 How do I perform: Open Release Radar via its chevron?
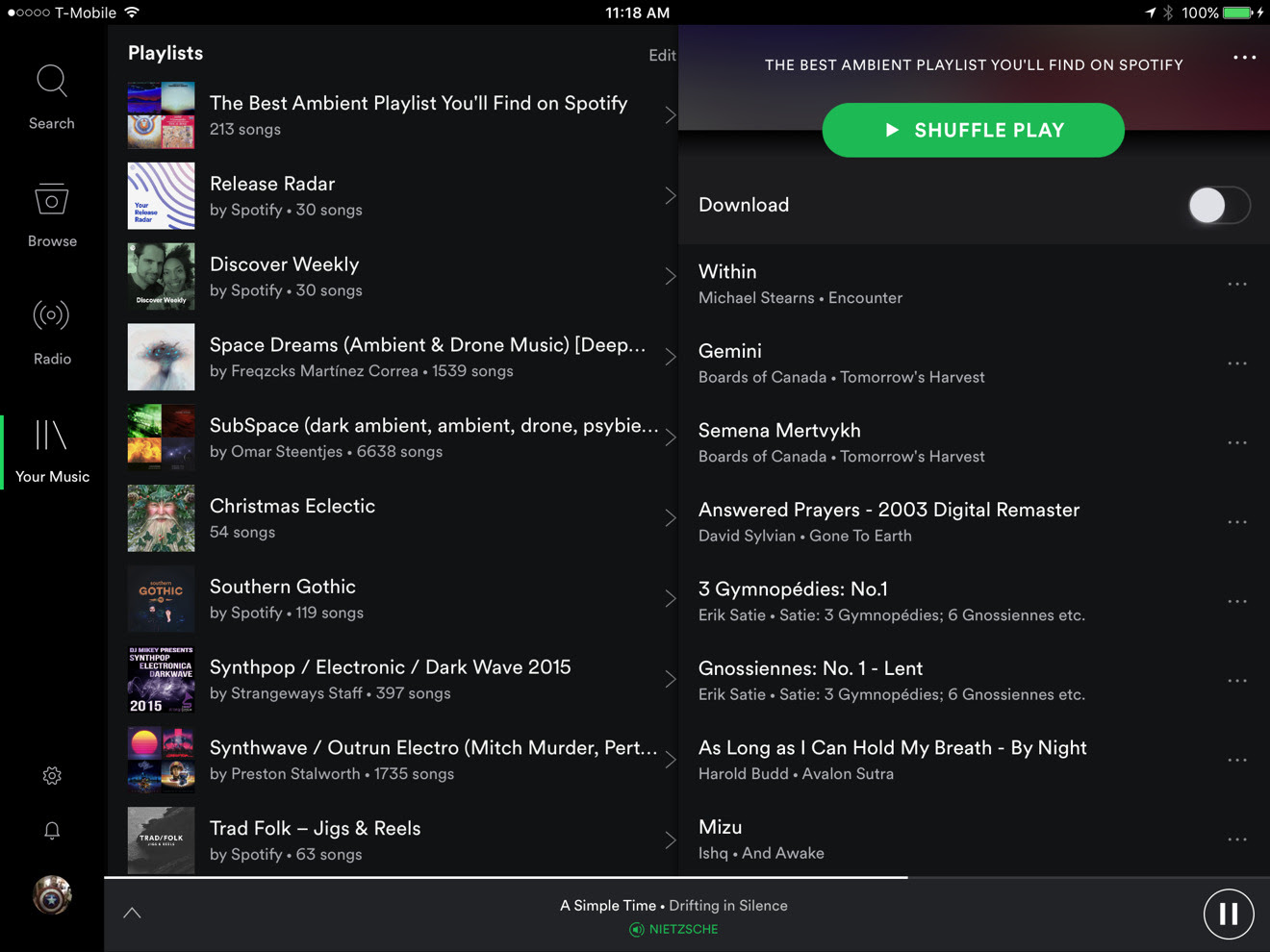point(671,196)
